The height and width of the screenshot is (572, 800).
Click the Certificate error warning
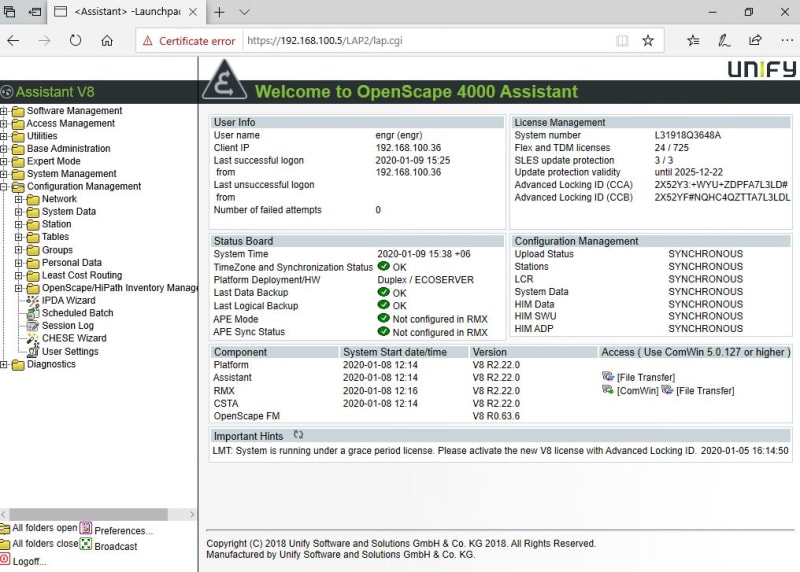pyautogui.click(x=189, y=41)
